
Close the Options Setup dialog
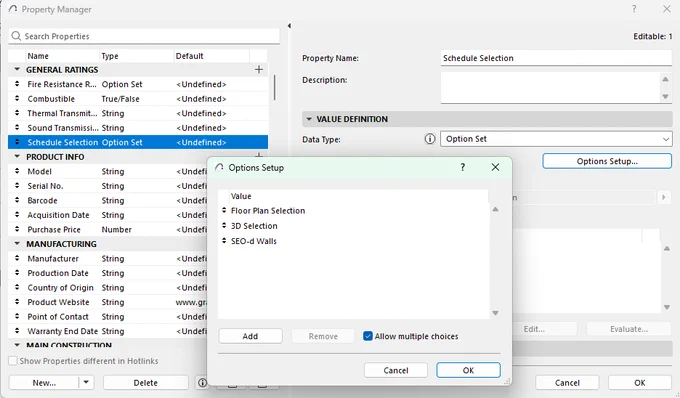pyautogui.click(x=495, y=167)
